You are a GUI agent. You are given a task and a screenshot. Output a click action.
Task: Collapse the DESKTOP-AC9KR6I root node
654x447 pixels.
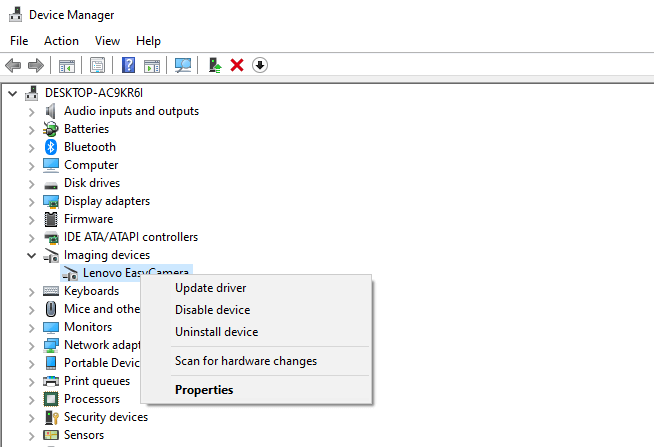tap(12, 93)
